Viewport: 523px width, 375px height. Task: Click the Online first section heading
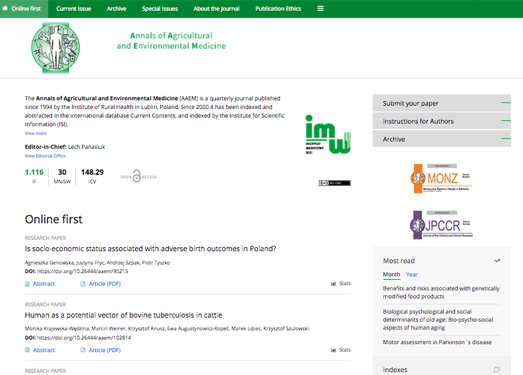click(53, 219)
